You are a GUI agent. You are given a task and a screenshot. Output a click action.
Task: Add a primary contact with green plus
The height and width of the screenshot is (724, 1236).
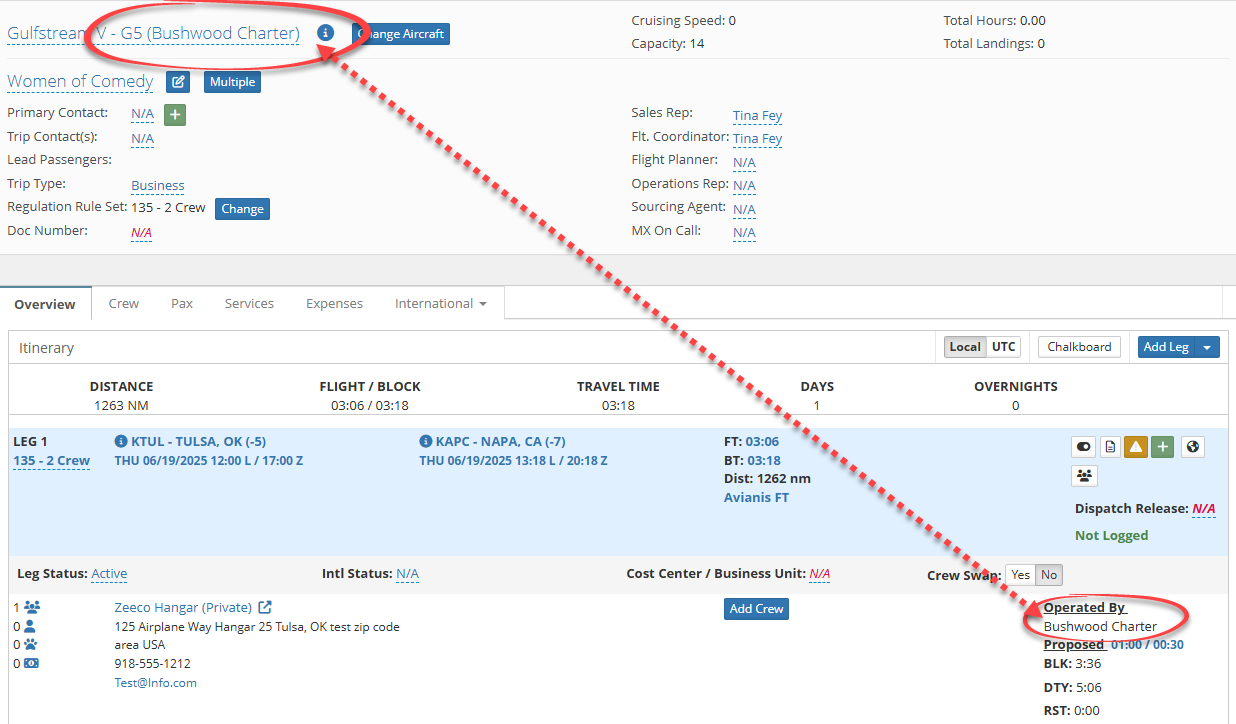[175, 114]
